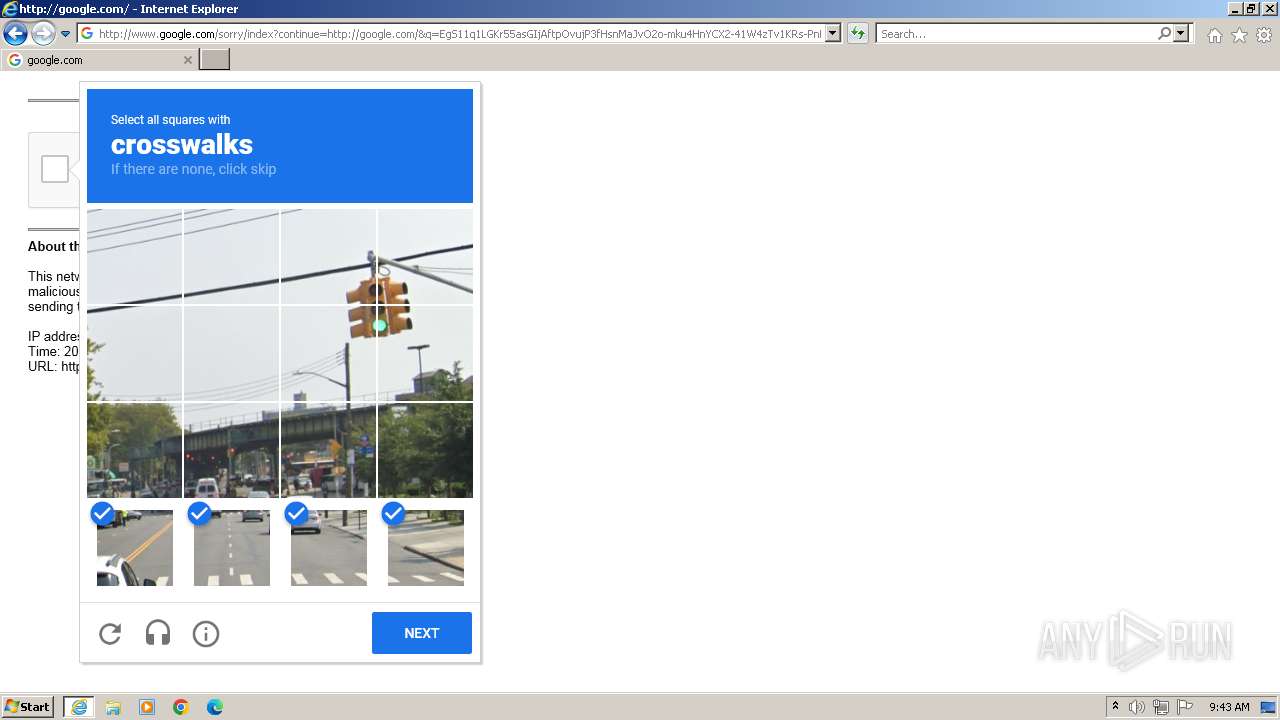This screenshot has height=720, width=1280.
Task: Deselect the tile with curb and crosswalk
Action: pyautogui.click(x=426, y=547)
